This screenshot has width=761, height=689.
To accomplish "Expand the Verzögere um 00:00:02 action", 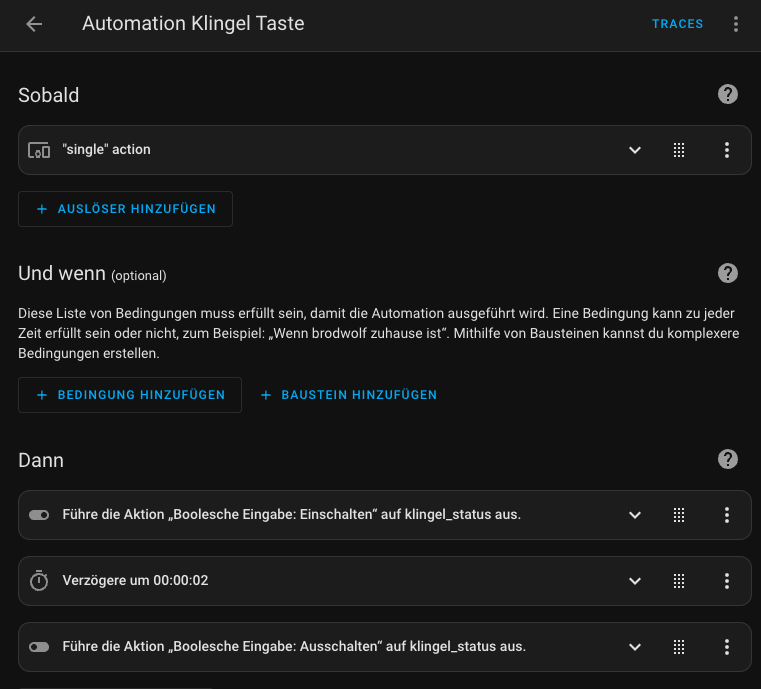I will (634, 581).
